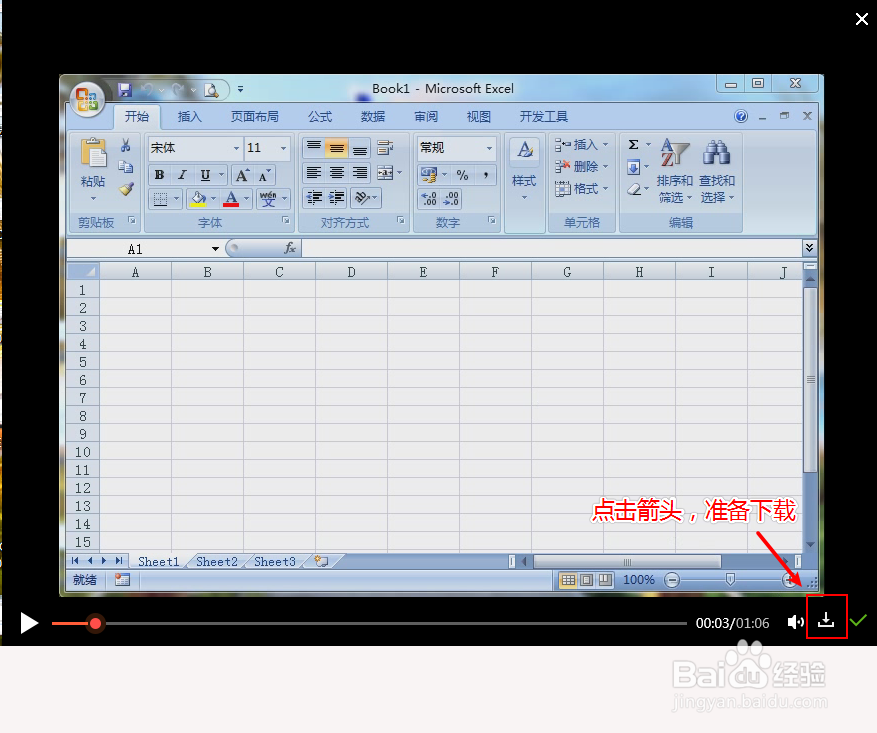Toggle center text alignment
This screenshot has width=877, height=733.
click(337, 173)
